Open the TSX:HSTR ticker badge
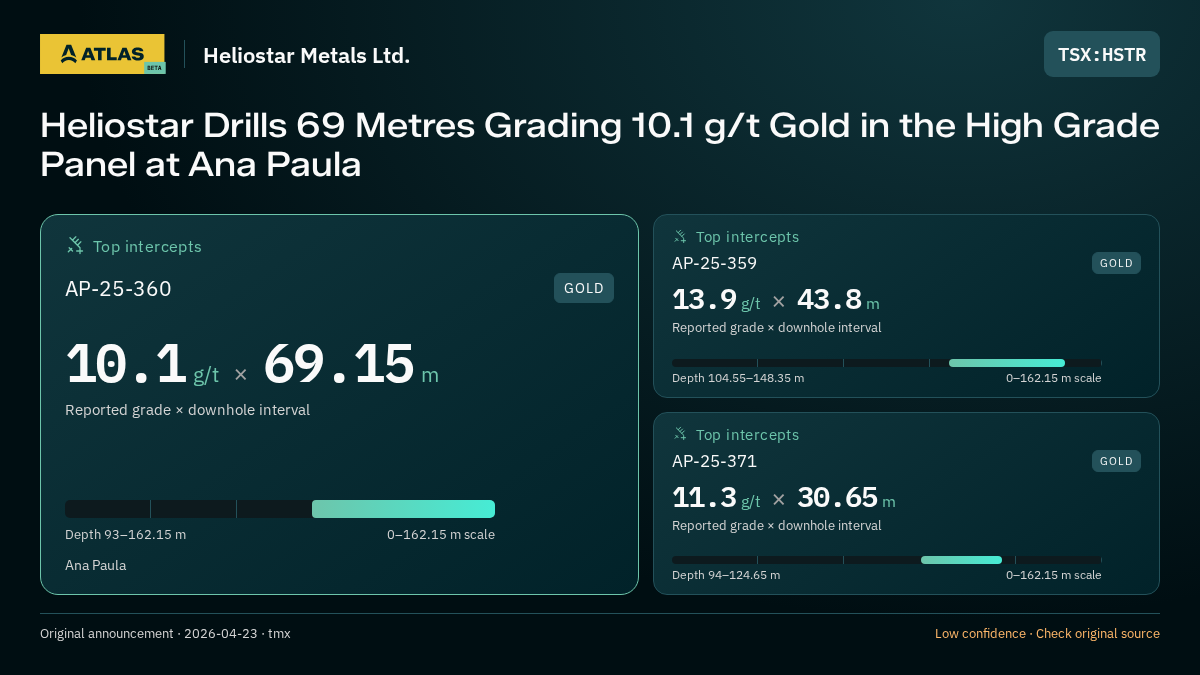Viewport: 1200px width, 675px height. (x=1102, y=54)
